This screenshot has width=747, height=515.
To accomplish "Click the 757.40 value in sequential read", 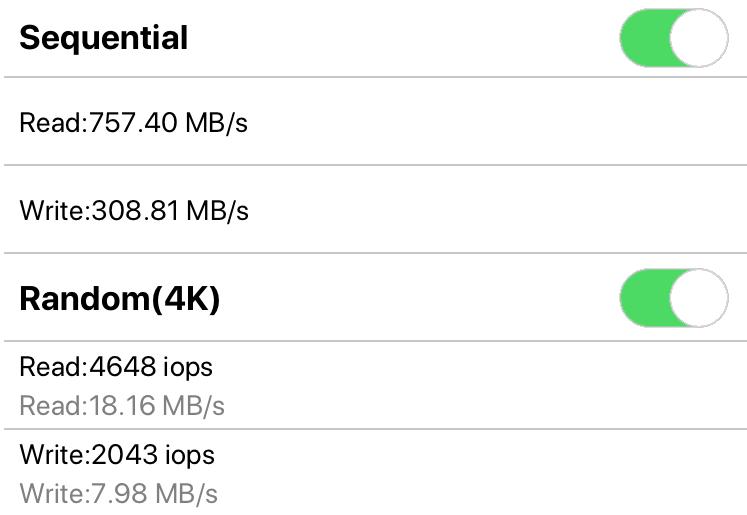I will tap(124, 124).
